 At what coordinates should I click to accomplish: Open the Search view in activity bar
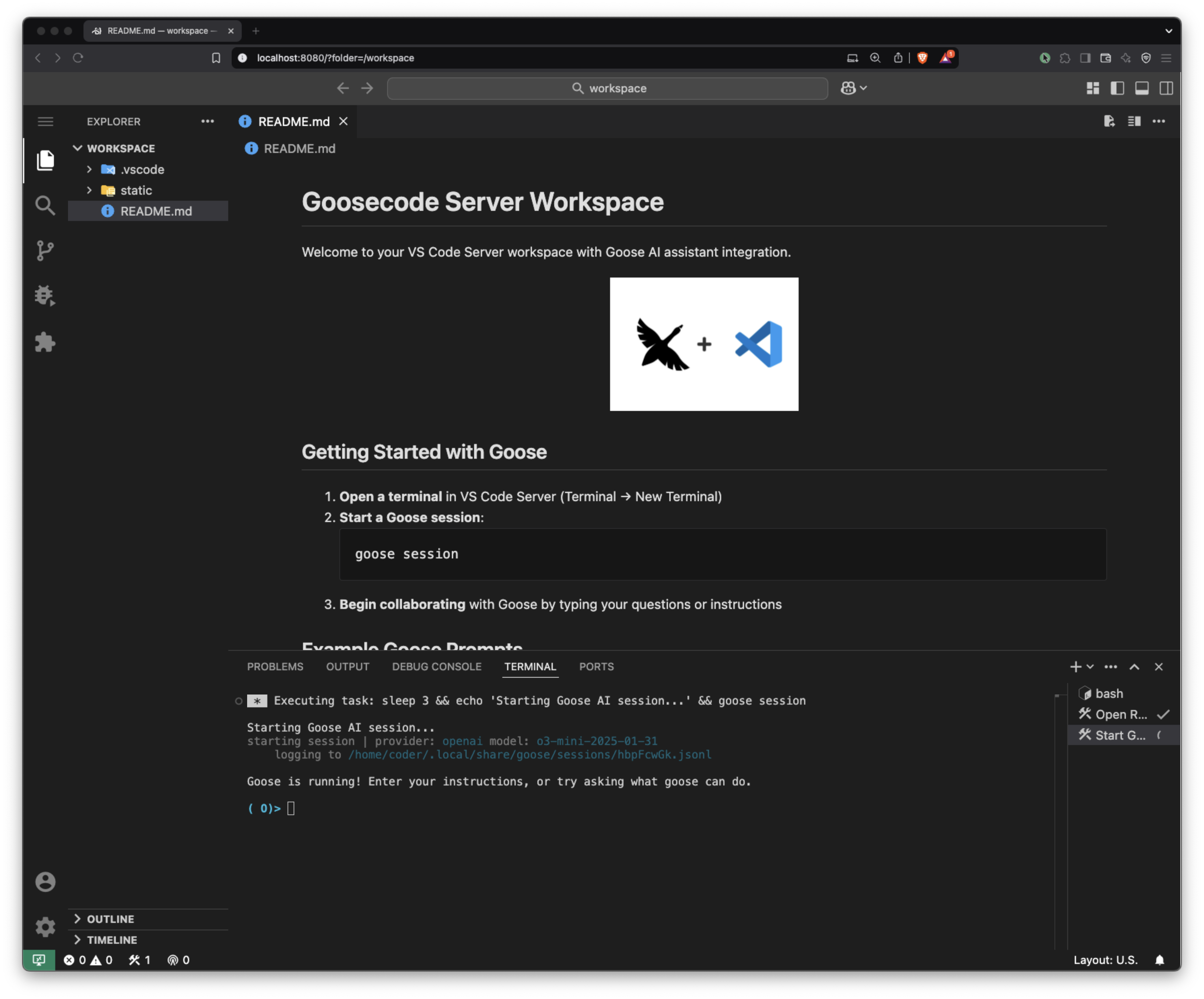[x=45, y=205]
